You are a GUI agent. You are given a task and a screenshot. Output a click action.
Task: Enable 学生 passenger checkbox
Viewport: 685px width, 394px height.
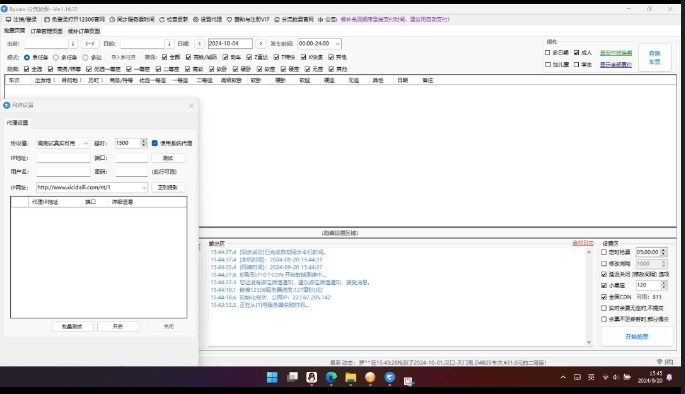(577, 64)
